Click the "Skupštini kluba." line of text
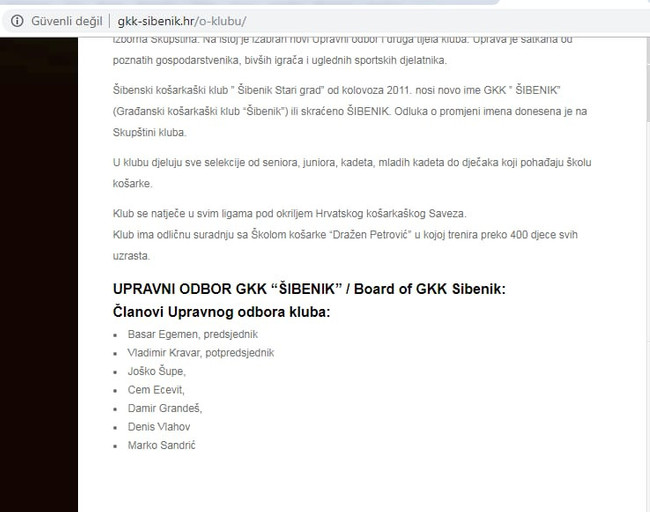 coord(150,132)
